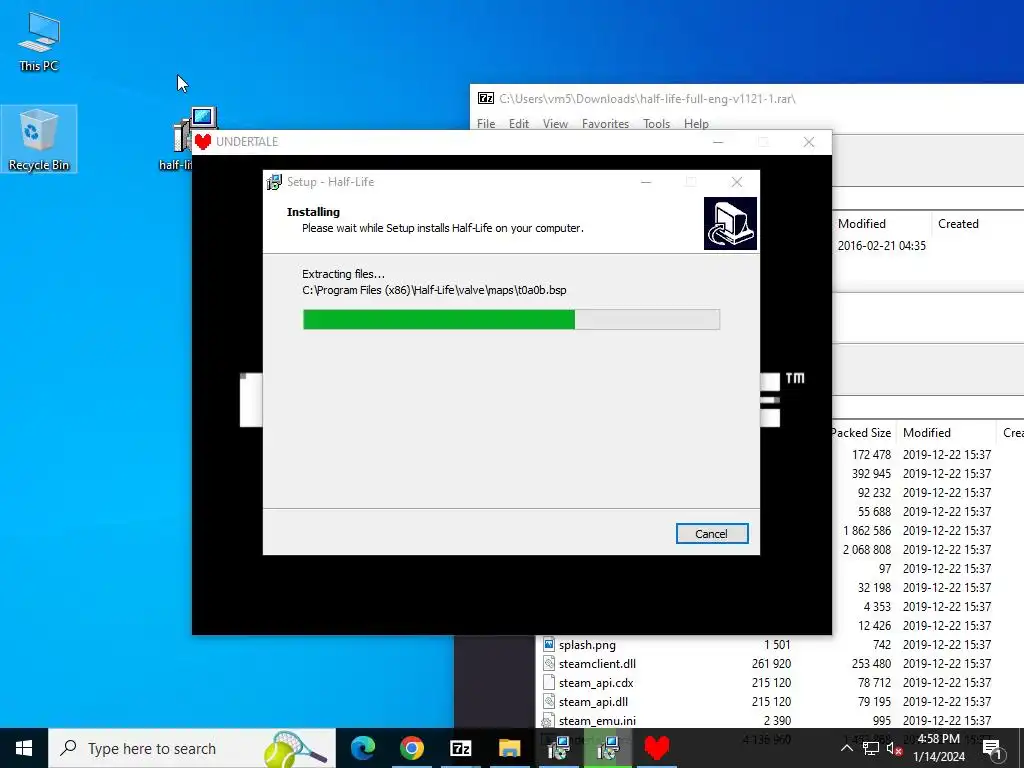Select the steam_api.cdx file icon
Viewport: 1024px width, 768px height.
(549, 682)
